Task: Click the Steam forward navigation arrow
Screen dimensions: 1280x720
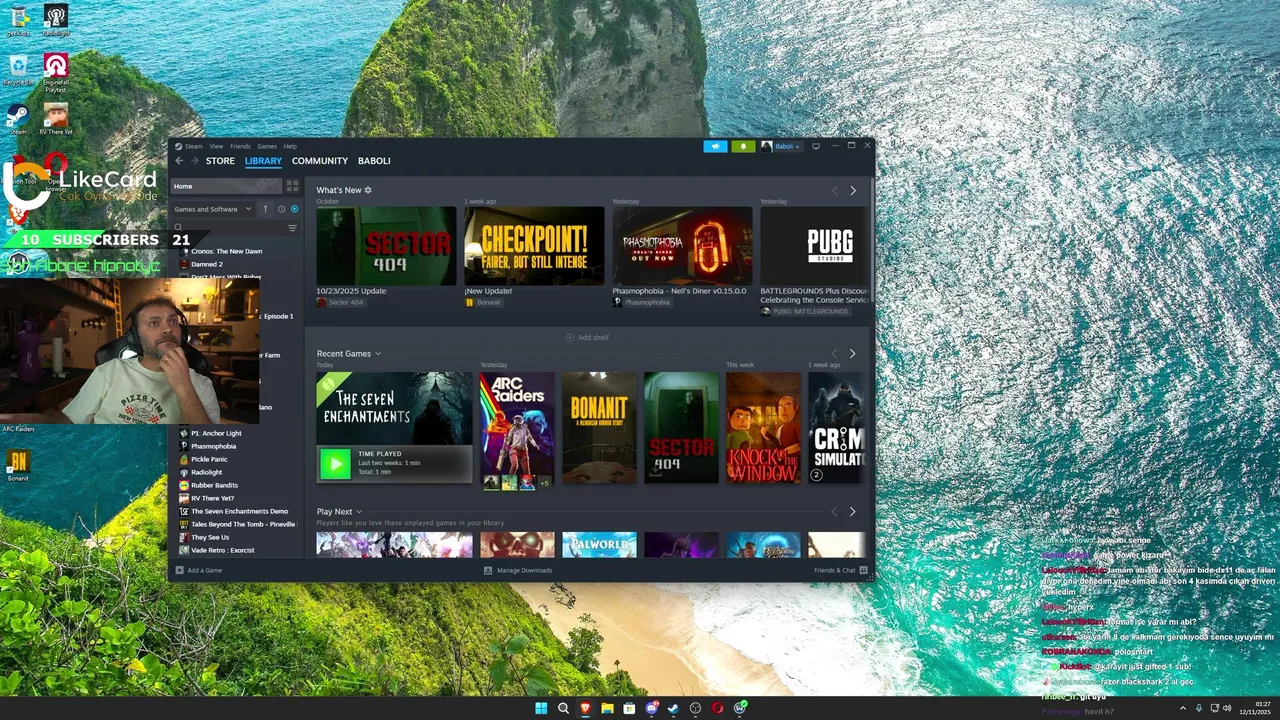Action: 194,161
